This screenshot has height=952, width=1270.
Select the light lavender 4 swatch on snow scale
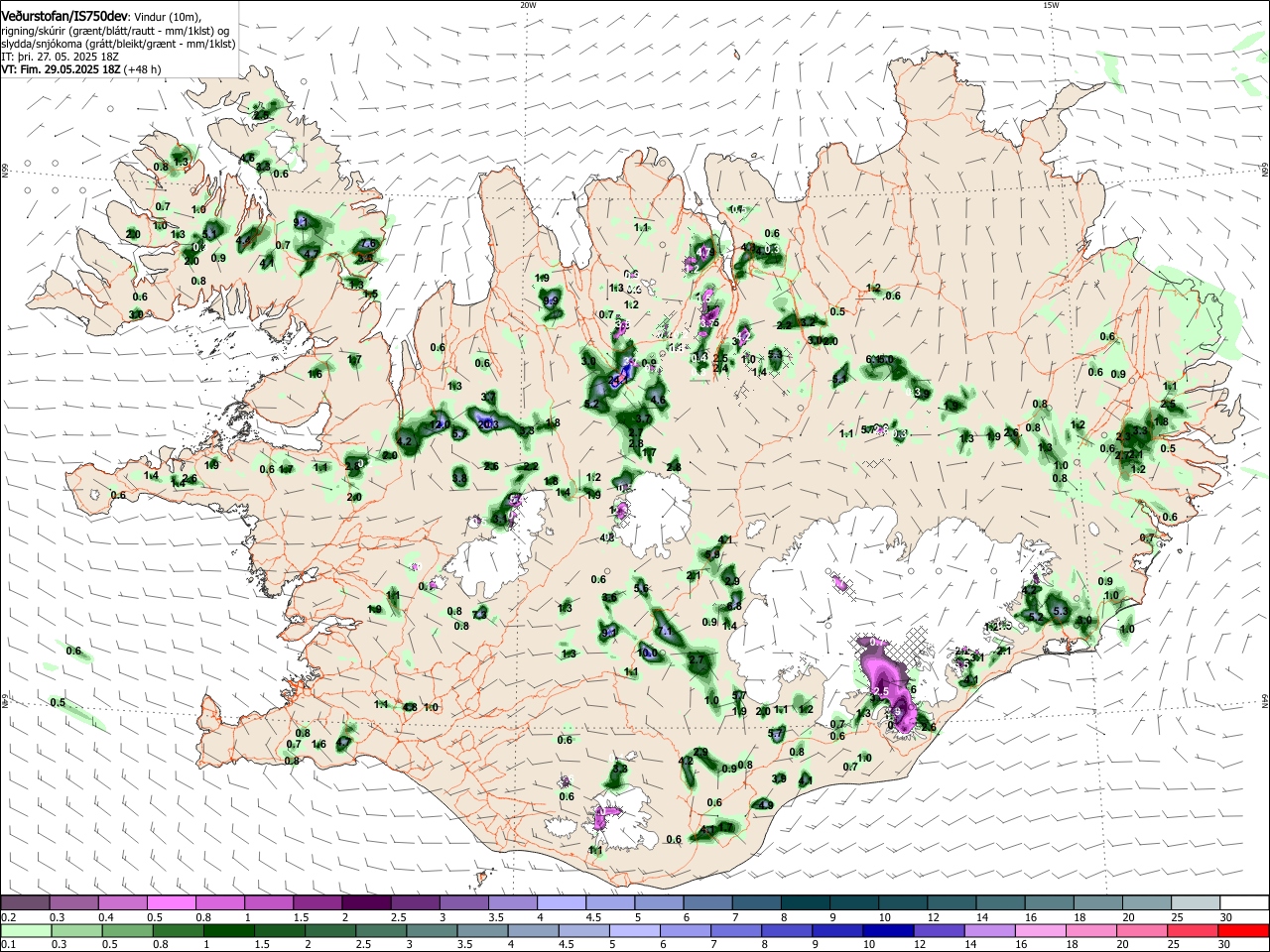tap(562, 902)
